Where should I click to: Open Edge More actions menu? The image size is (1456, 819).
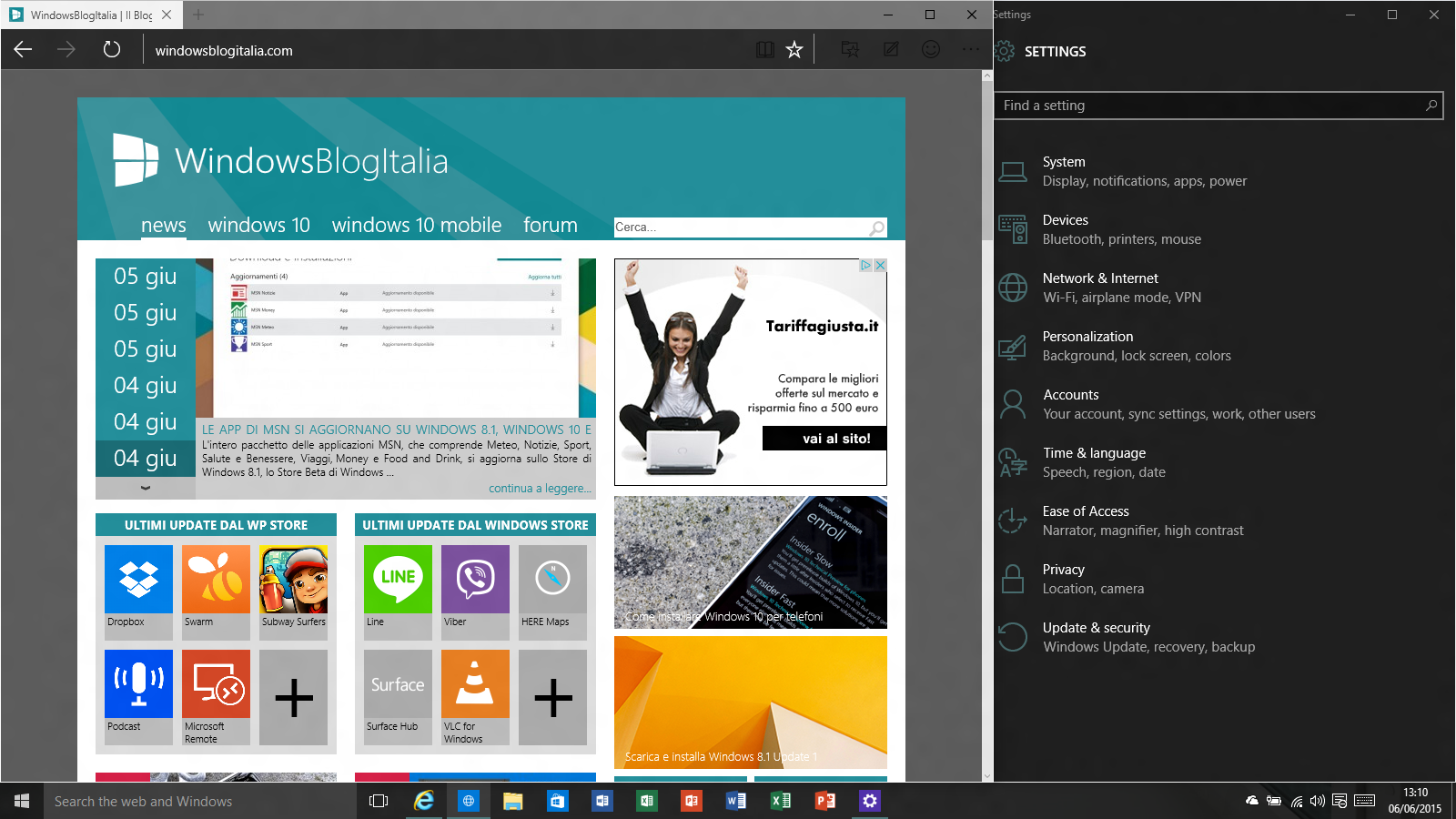[x=971, y=50]
